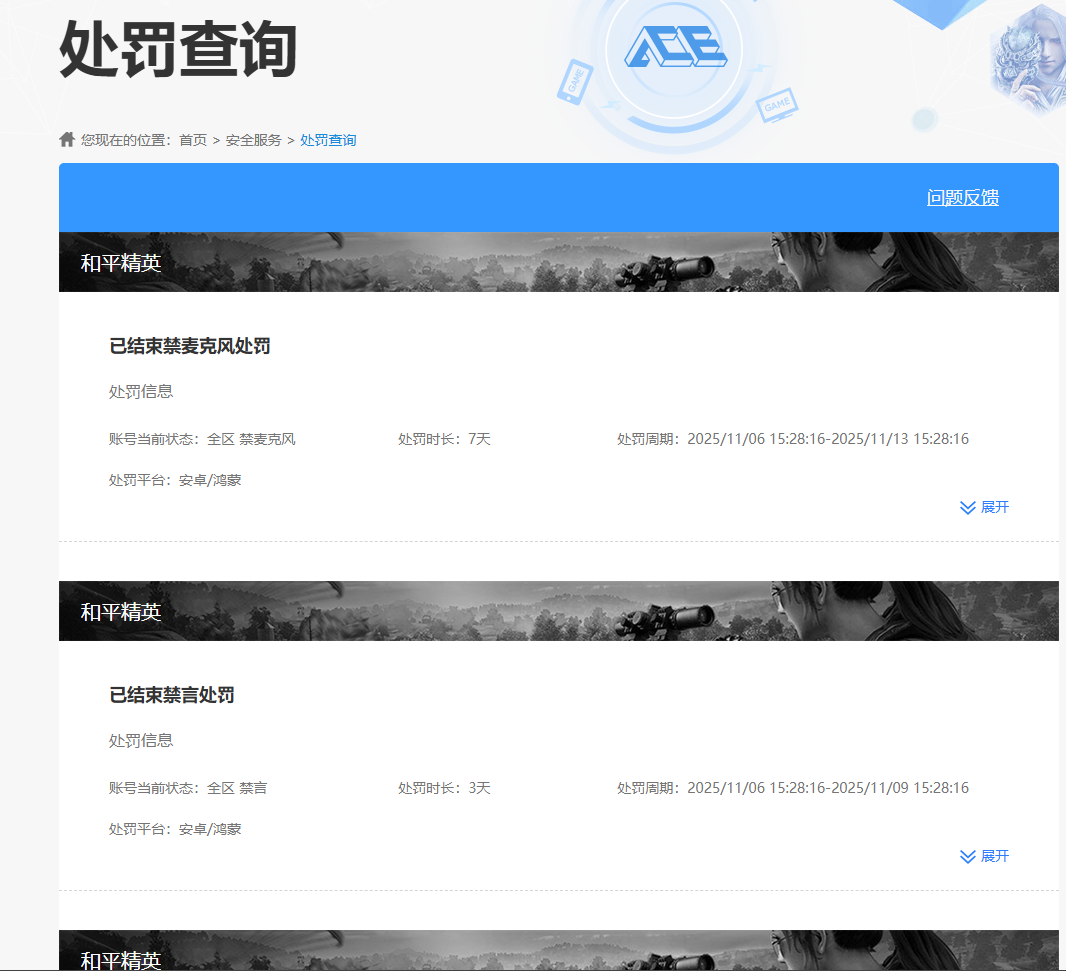Image resolution: width=1066 pixels, height=971 pixels.
Task: Click the 已结束禁言处罚 heading
Action: click(x=171, y=695)
